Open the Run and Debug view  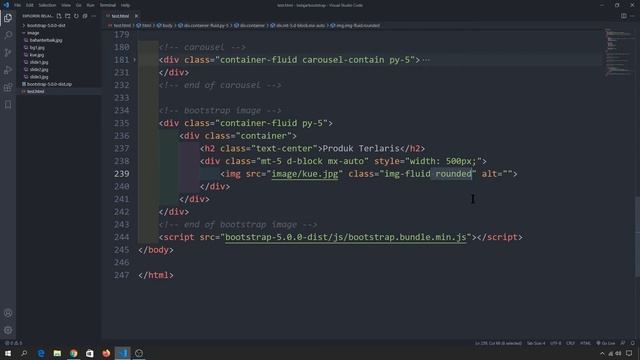[x=8, y=70]
